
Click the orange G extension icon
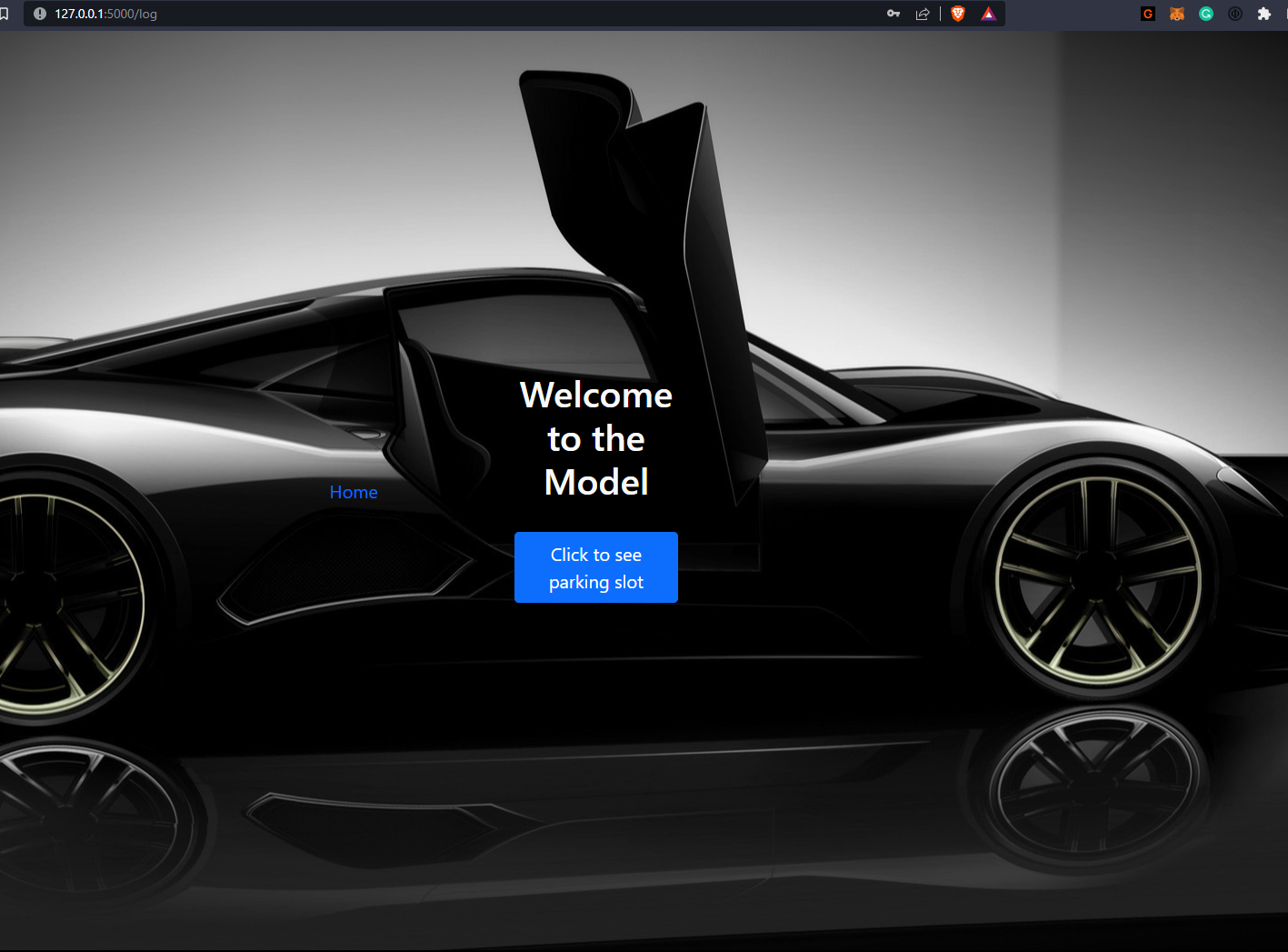click(x=1147, y=14)
